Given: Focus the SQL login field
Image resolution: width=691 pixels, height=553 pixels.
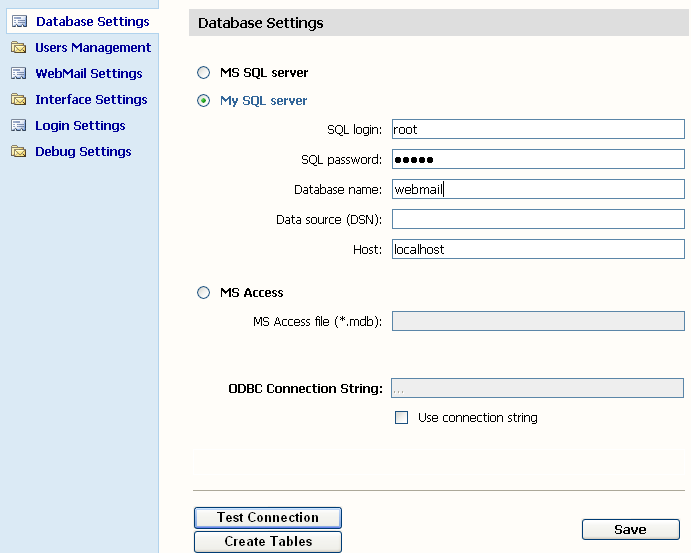Looking at the screenshot, I should point(538,129).
